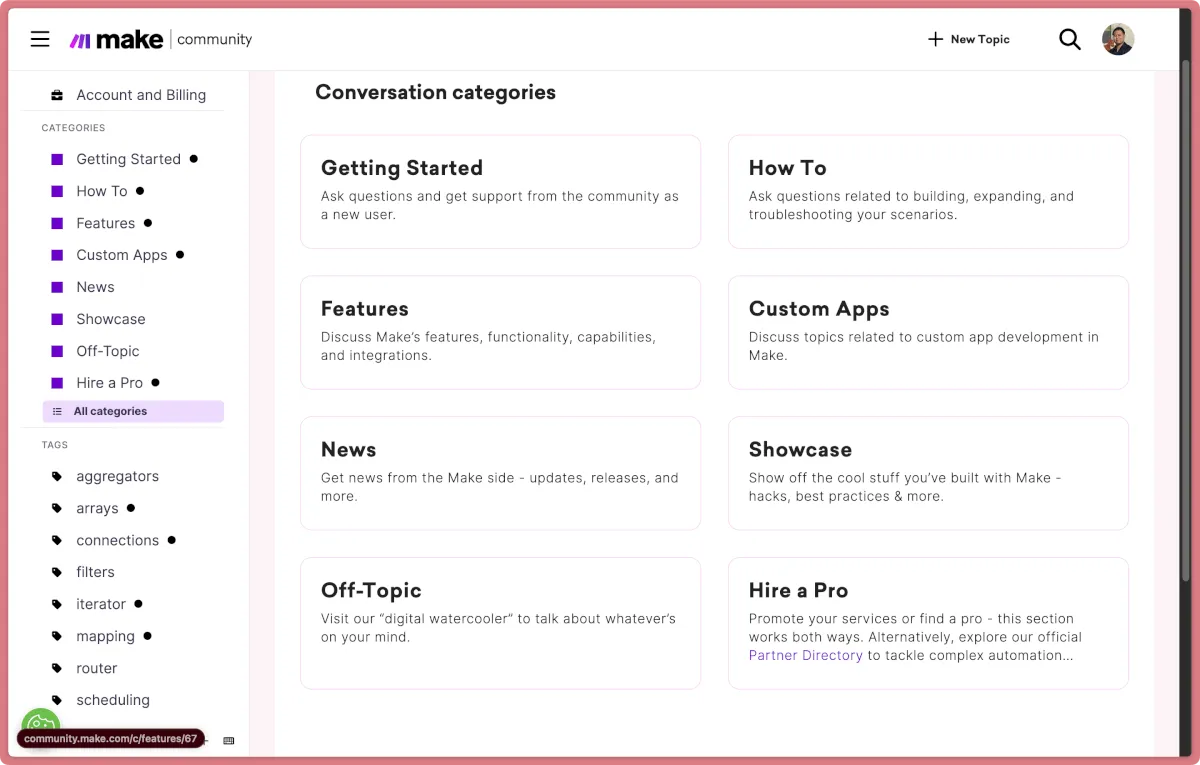Click purple square icon next to sidebar Showcase

(57, 319)
